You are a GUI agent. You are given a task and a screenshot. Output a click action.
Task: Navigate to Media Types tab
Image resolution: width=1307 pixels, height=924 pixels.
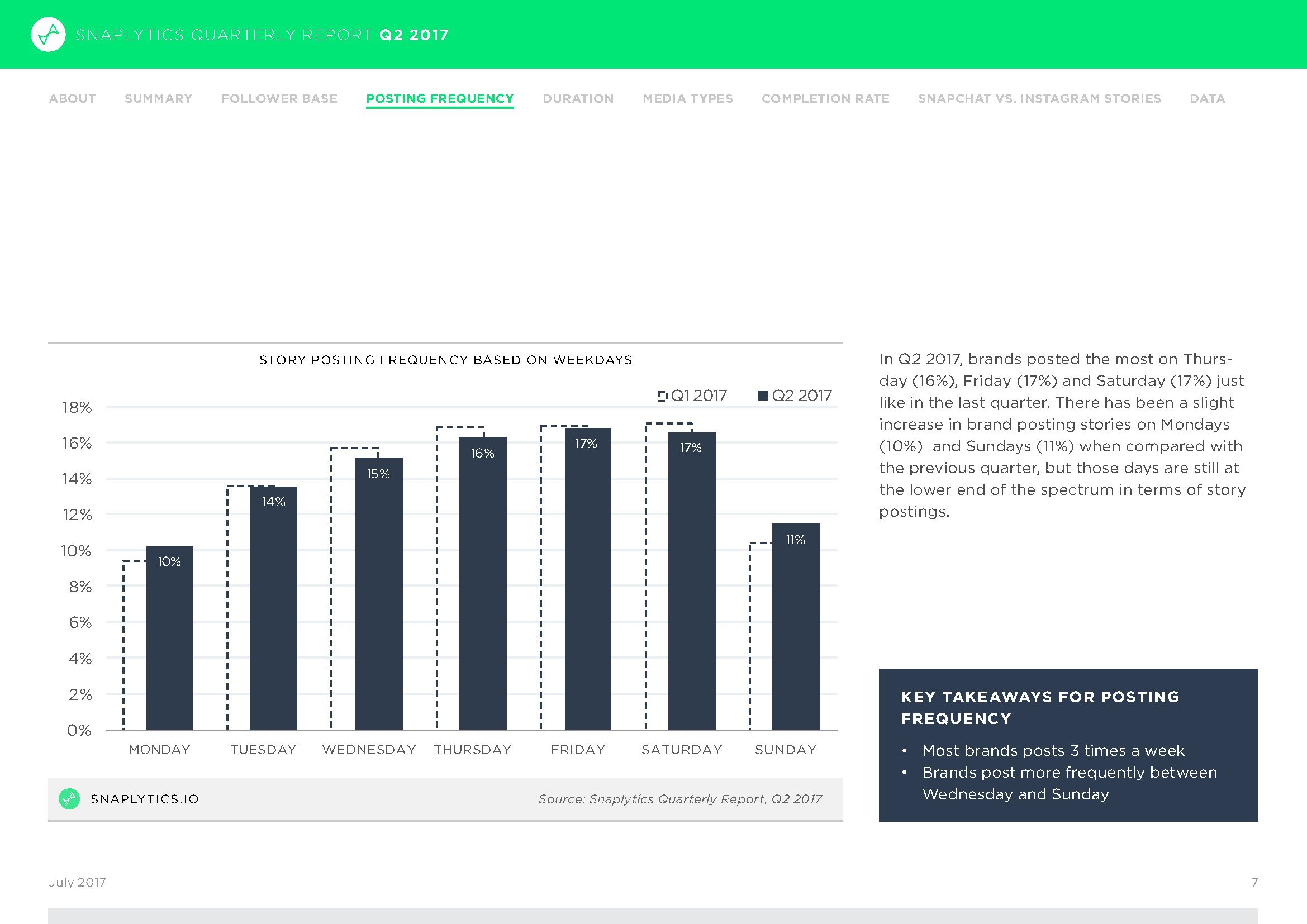click(688, 98)
